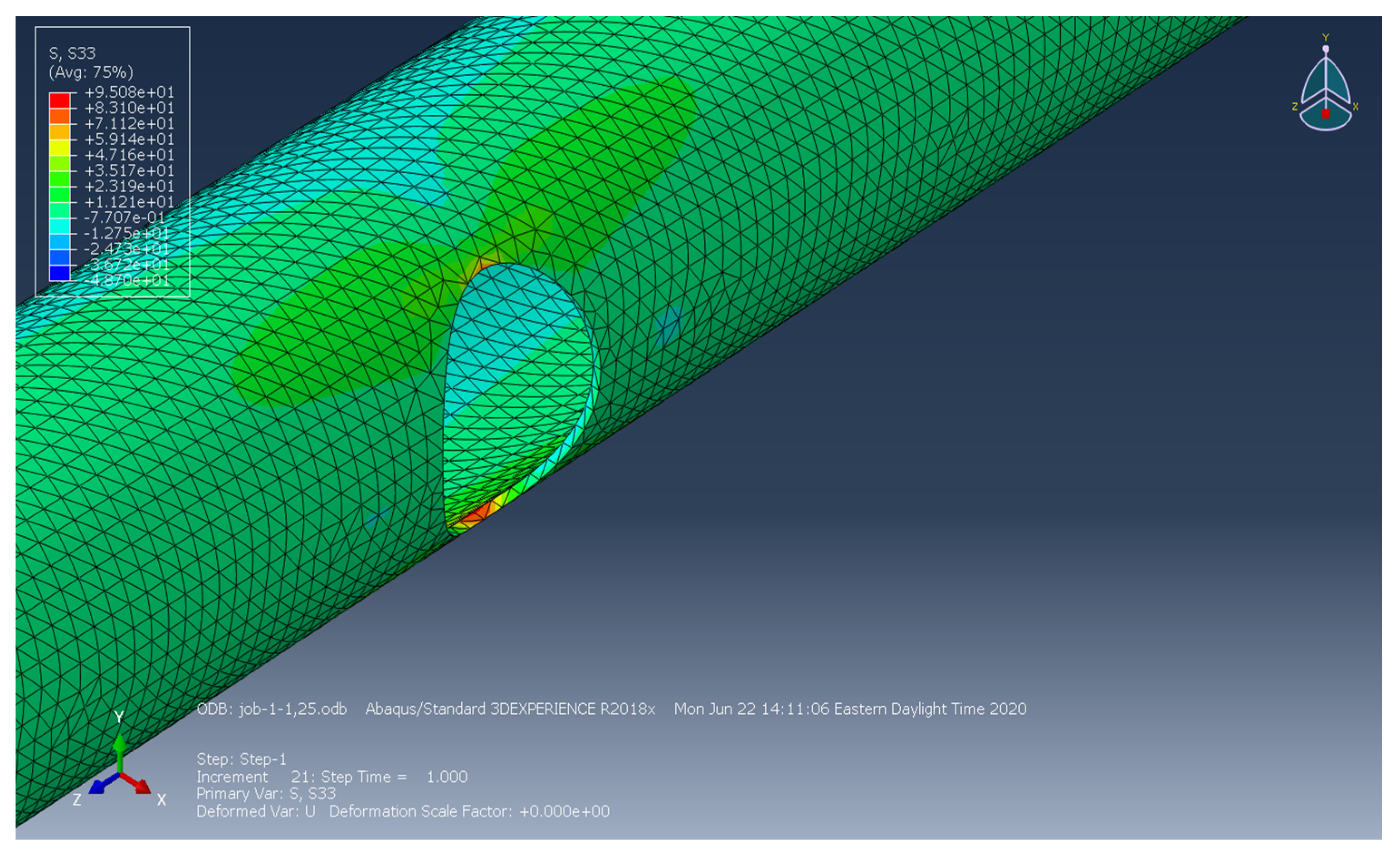This screenshot has width=1400, height=860.
Task: Pick the cyan legend color band
Action: 60,226
